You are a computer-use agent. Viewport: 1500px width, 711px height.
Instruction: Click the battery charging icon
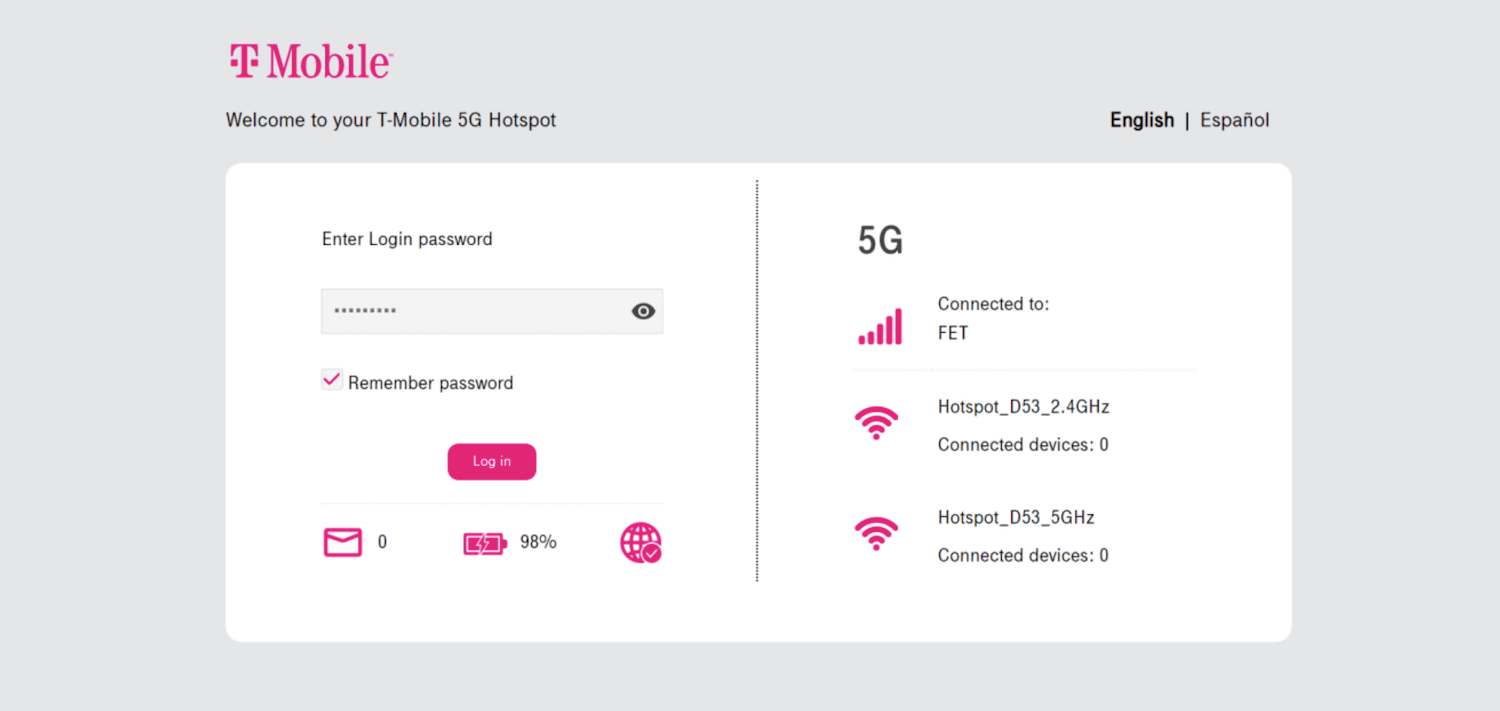485,543
